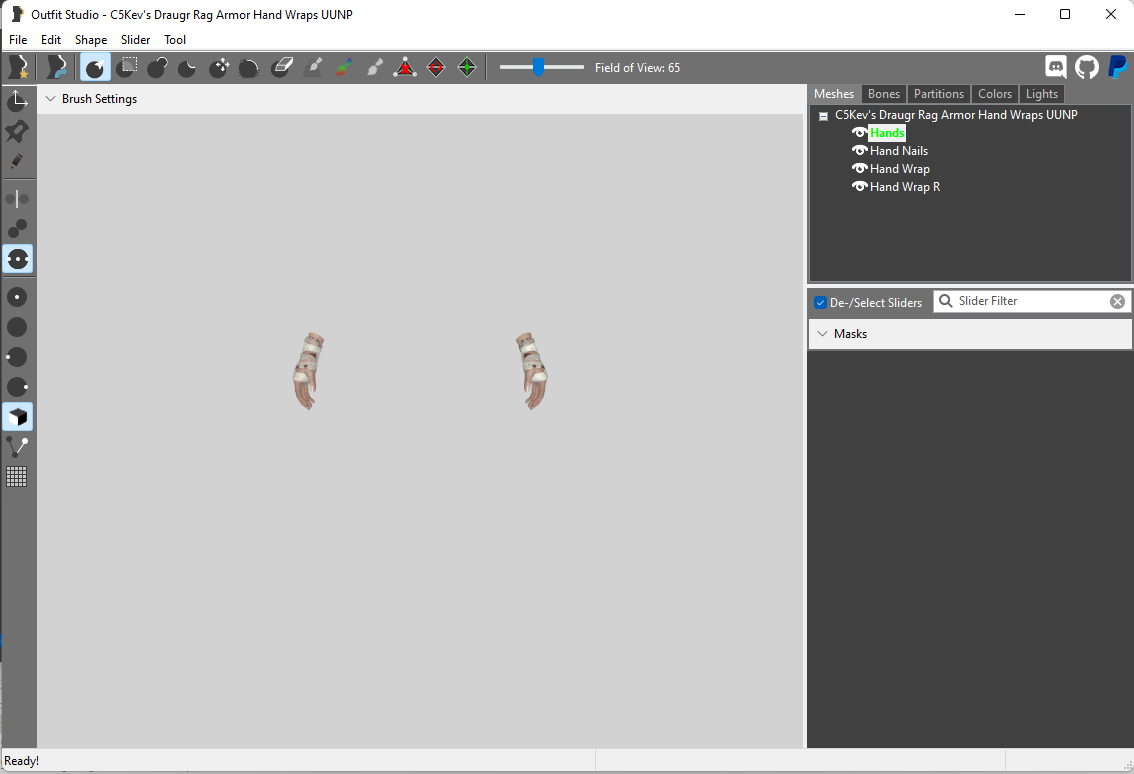Viewport: 1134px width, 774px height.
Task: Toggle the circle with center dot icon
Action: [x=17, y=297]
